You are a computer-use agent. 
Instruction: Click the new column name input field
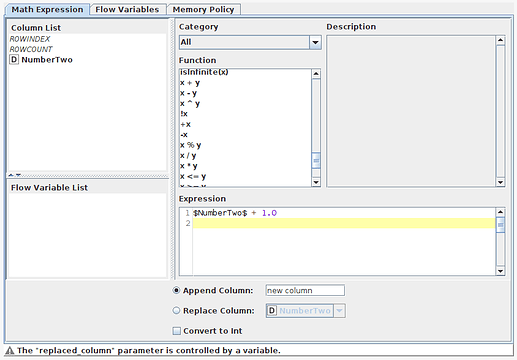pyautogui.click(x=305, y=290)
